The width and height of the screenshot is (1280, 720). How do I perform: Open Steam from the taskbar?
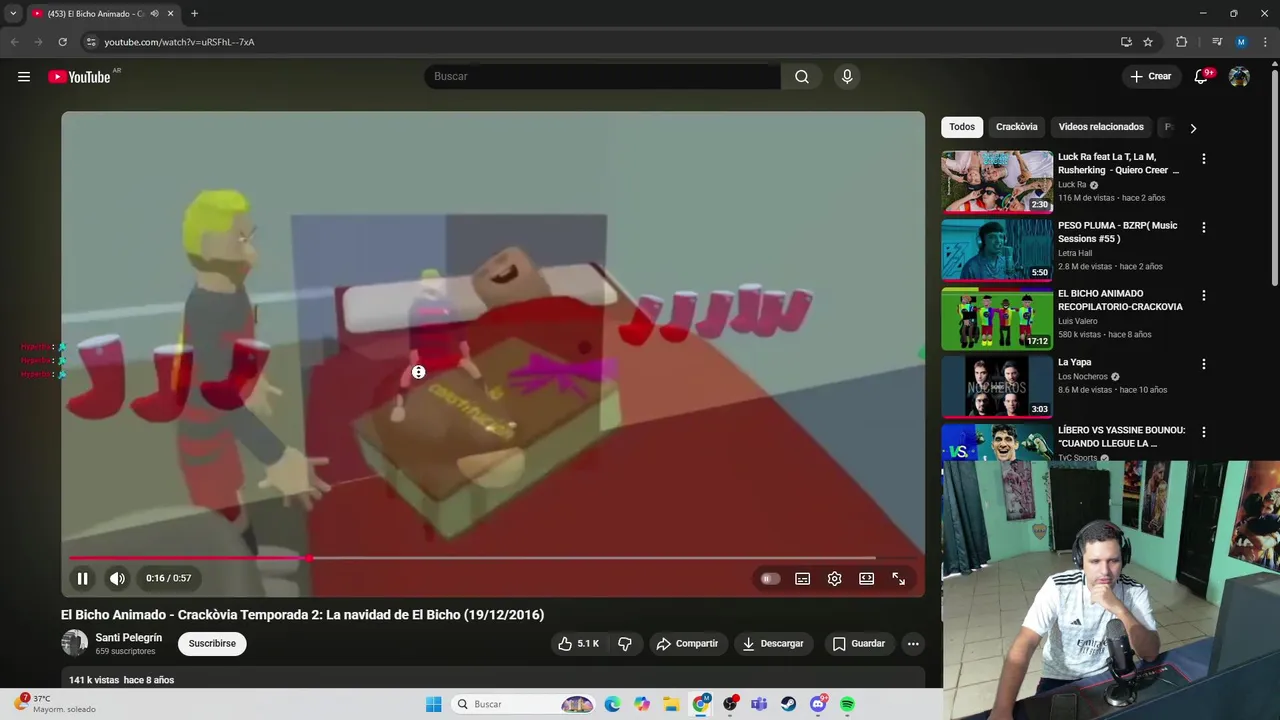click(x=789, y=704)
